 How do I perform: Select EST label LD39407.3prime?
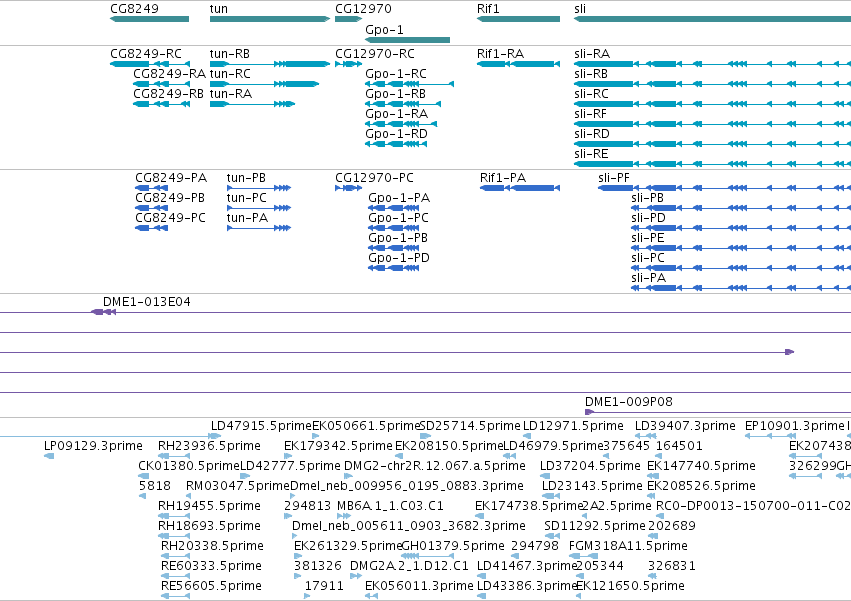(685, 426)
